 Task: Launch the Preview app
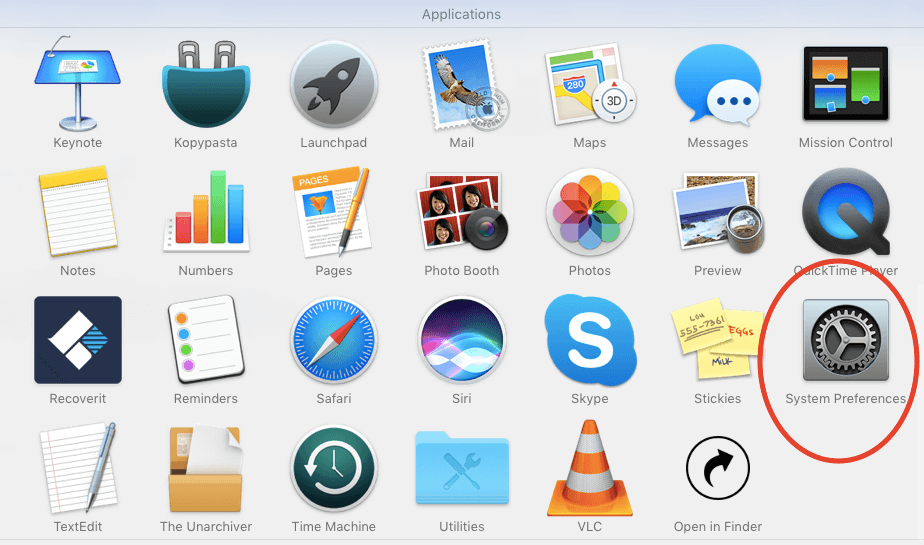pyautogui.click(x=718, y=212)
